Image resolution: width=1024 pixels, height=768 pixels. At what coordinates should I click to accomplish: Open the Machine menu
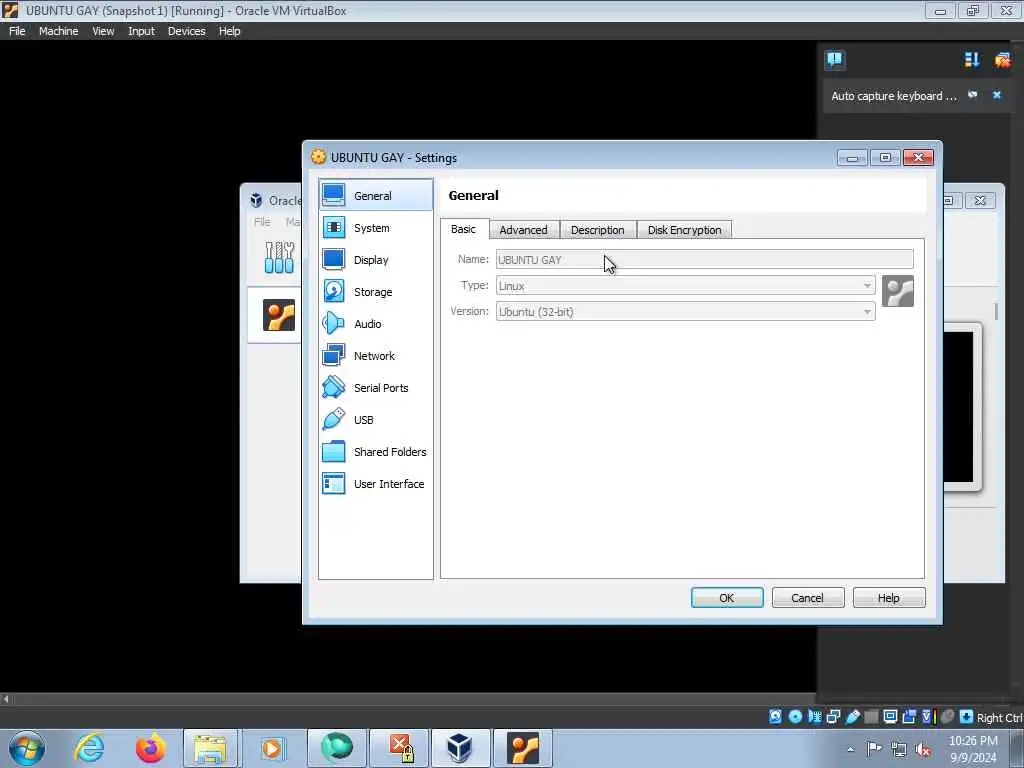coord(58,31)
